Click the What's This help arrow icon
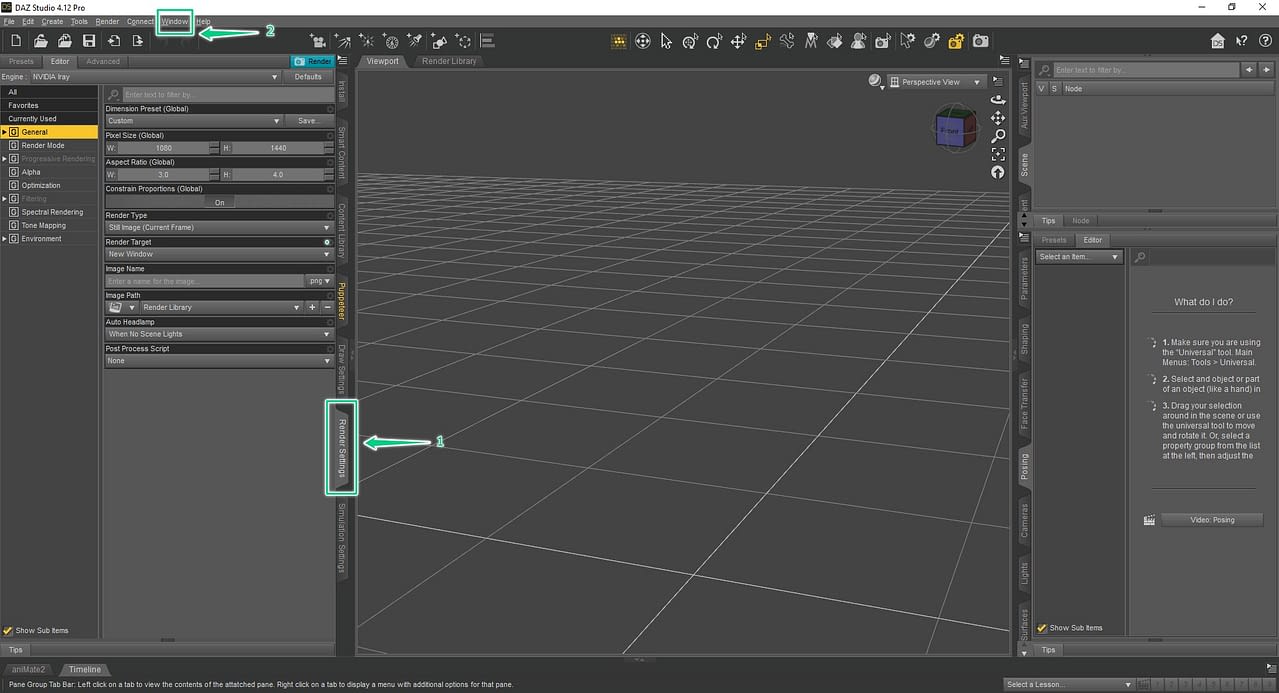The image size is (1279, 693). pyautogui.click(x=1242, y=41)
